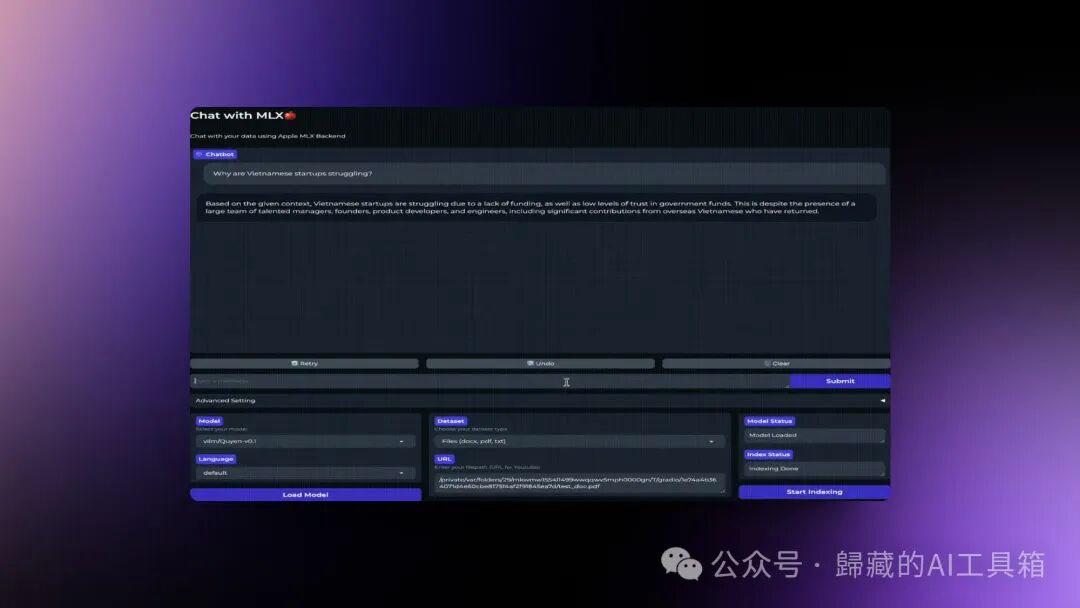The height and width of the screenshot is (608, 1080).
Task: Click the Start Indexing button
Action: [x=814, y=492]
